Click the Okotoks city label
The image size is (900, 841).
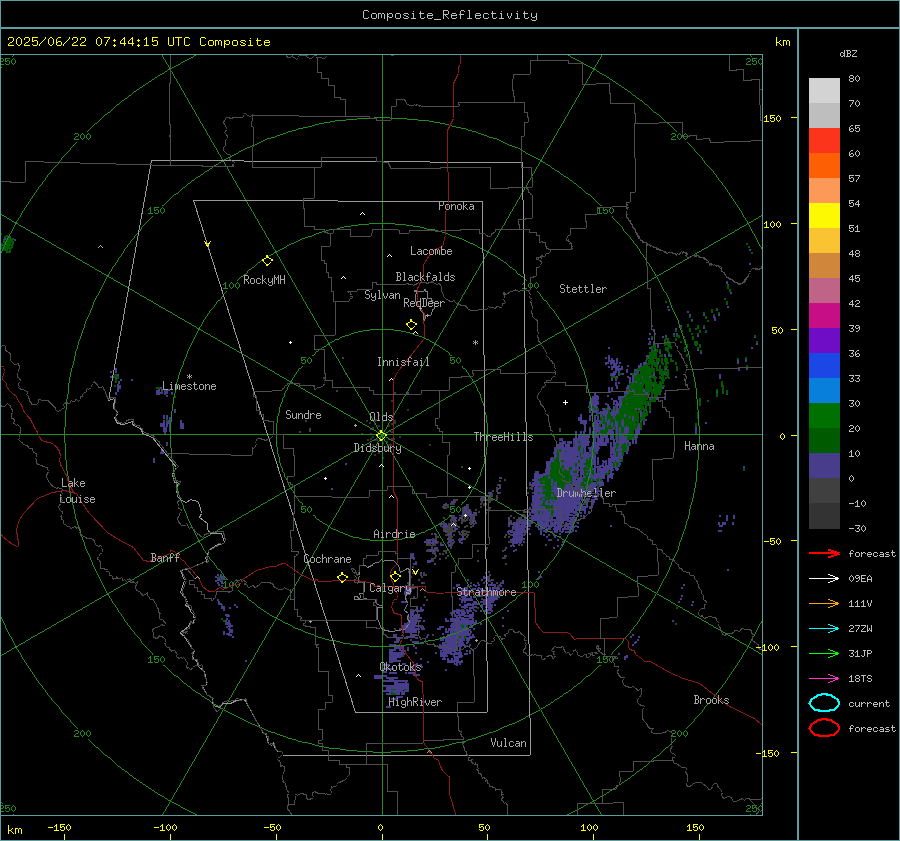click(400, 667)
